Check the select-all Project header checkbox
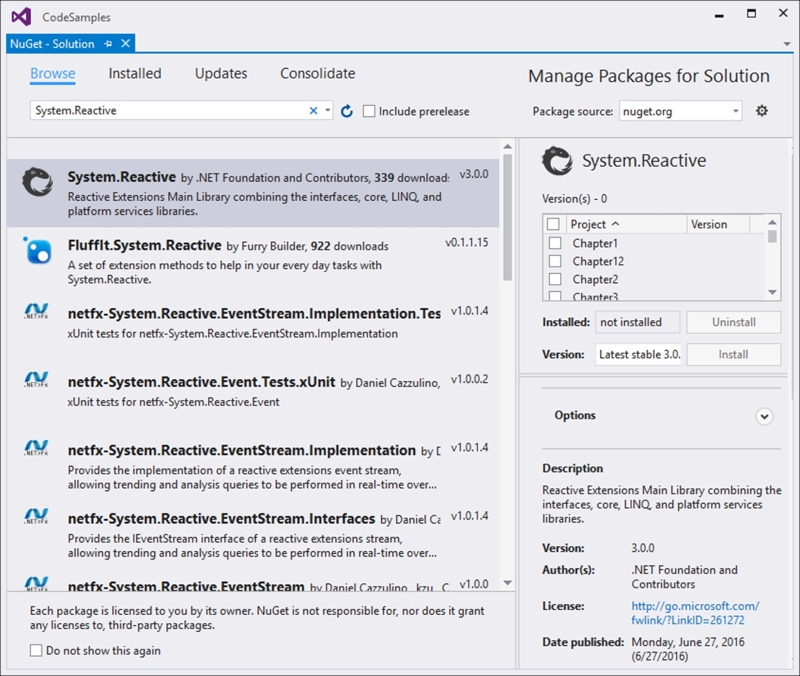 553,224
